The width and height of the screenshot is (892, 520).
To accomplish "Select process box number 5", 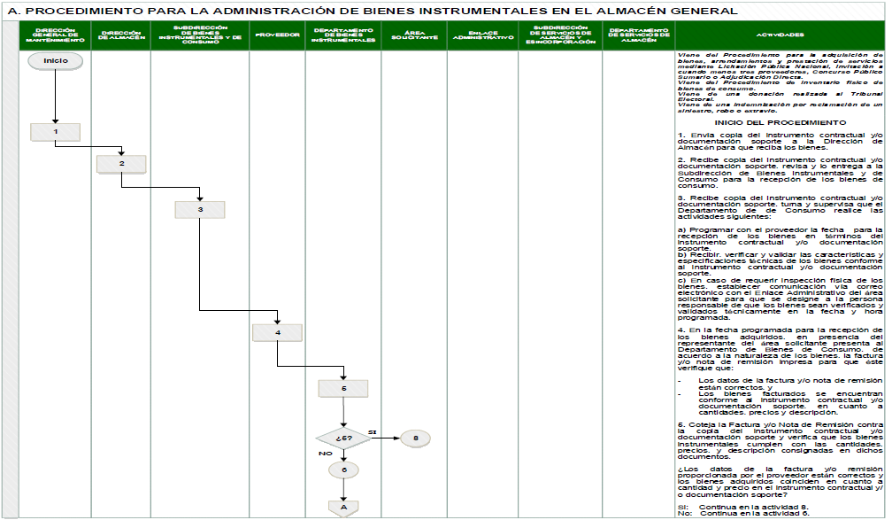I will pos(343,387).
